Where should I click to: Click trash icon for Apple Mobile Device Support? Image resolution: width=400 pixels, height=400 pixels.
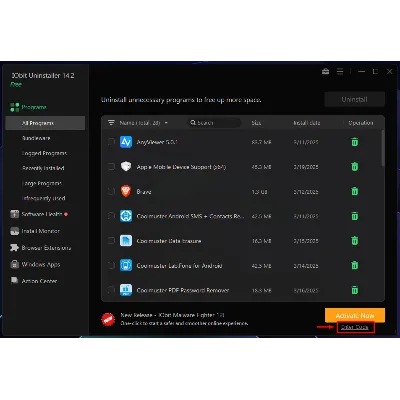click(x=355, y=166)
